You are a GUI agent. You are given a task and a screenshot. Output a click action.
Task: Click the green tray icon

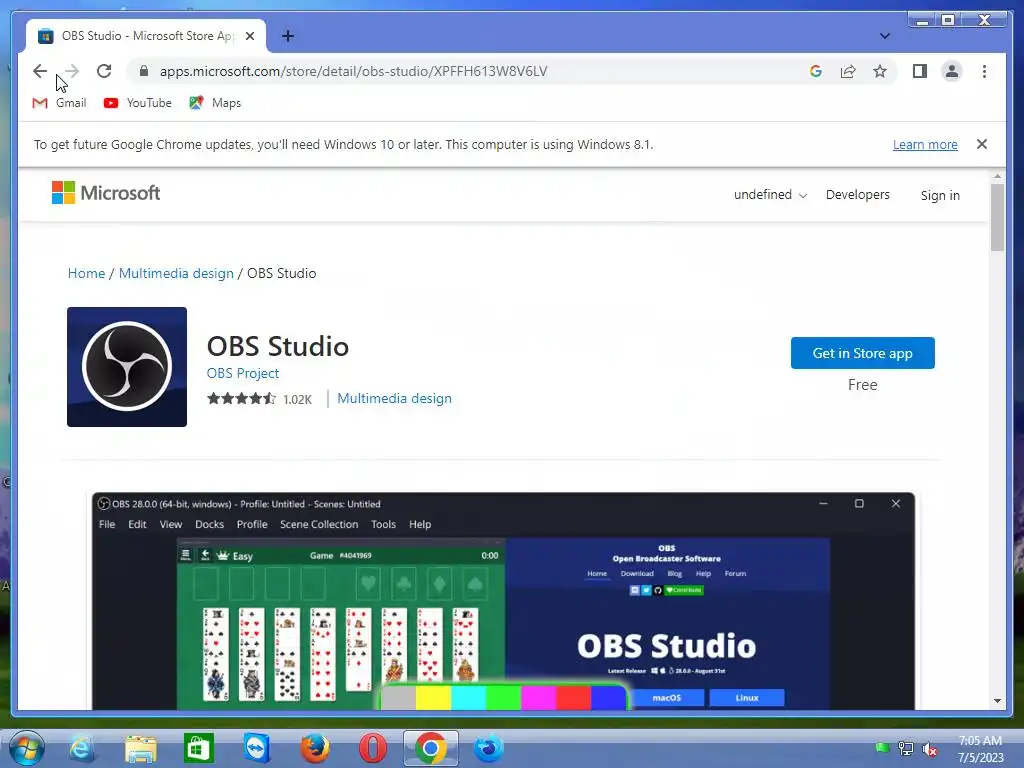[882, 748]
